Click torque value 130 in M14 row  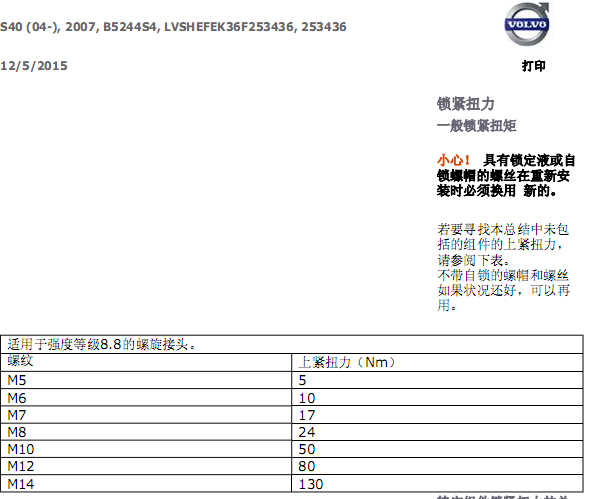[311, 484]
